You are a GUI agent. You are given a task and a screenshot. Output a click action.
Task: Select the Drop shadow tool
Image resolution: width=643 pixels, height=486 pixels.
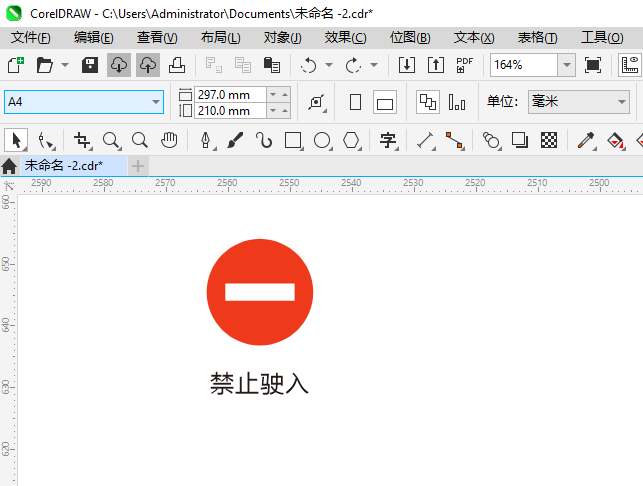click(x=520, y=140)
